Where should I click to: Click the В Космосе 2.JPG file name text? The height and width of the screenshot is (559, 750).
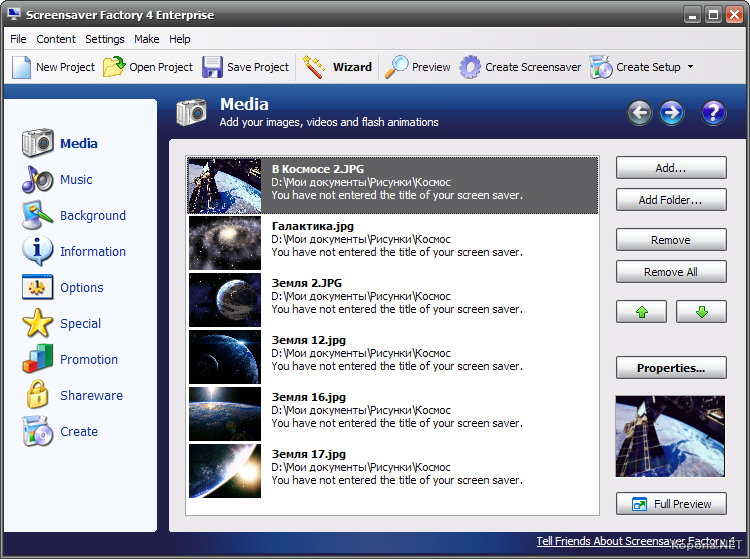point(318,169)
